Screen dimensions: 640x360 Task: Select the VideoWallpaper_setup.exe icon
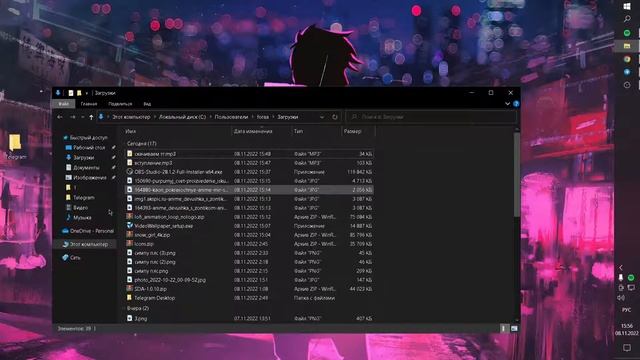coord(129,226)
